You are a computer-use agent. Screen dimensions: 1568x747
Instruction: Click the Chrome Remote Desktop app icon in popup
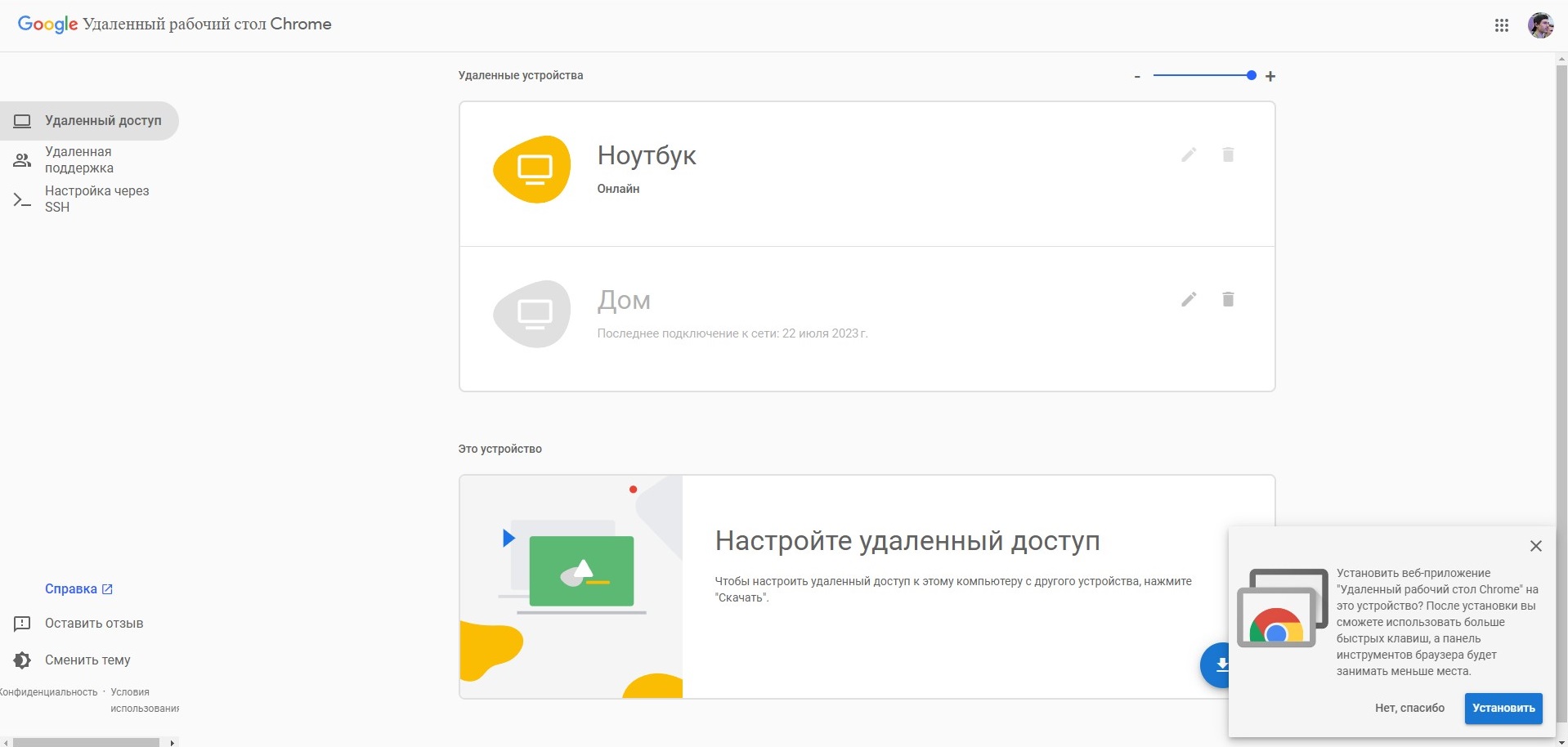point(1282,608)
